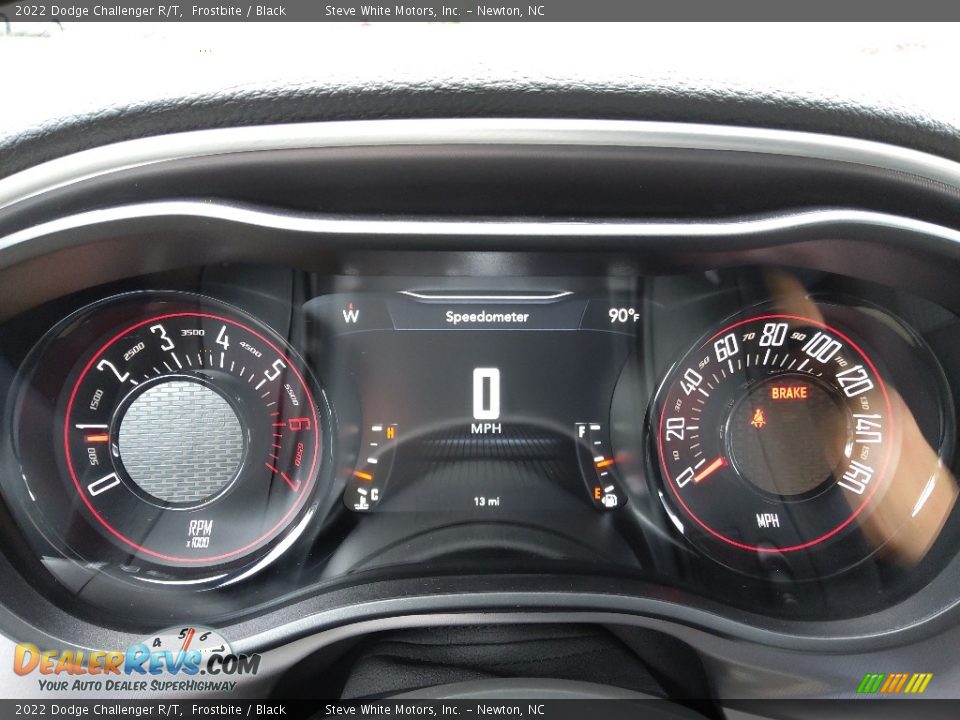The image size is (960, 720).
Task: Click the temperature gauge orange marker
Action: [x=363, y=475]
